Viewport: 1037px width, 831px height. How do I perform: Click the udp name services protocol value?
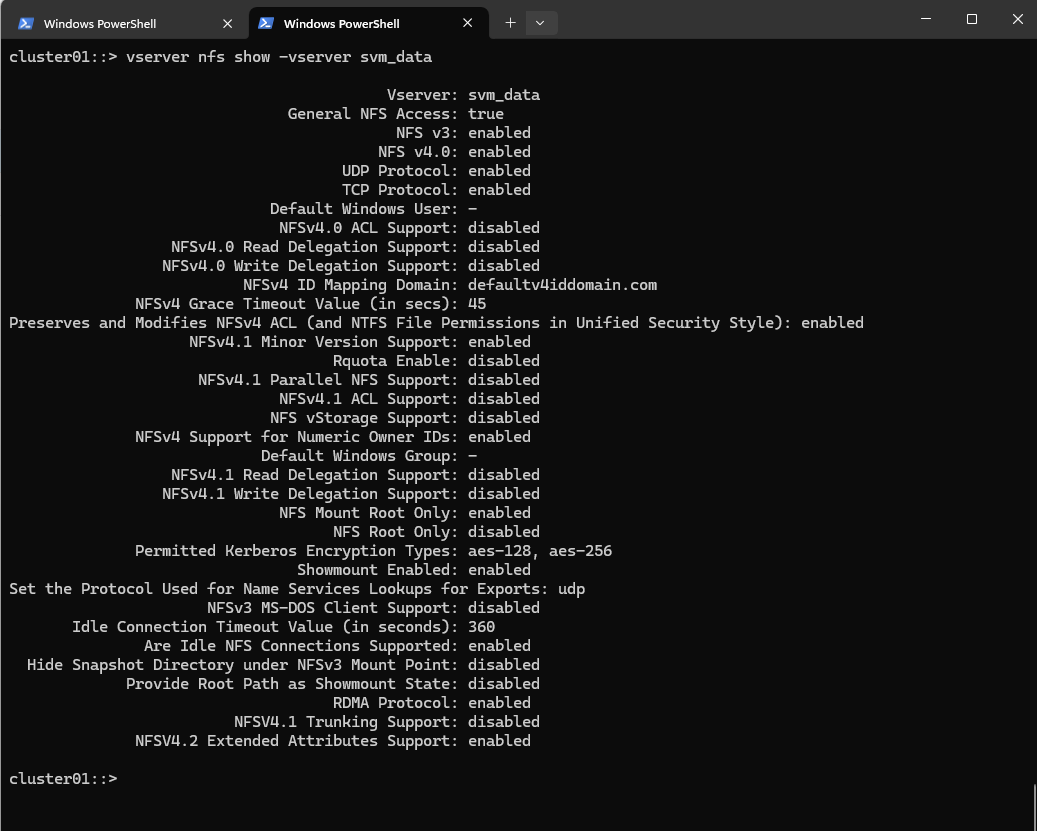(571, 589)
